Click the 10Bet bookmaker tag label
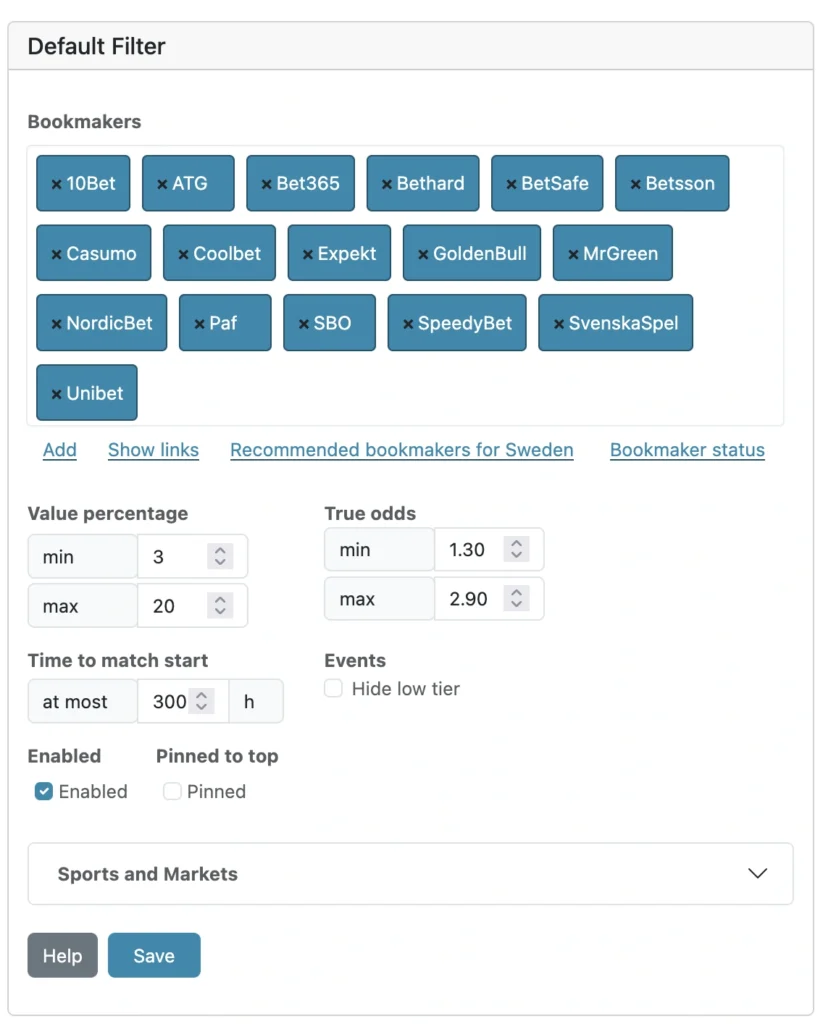 pyautogui.click(x=91, y=184)
